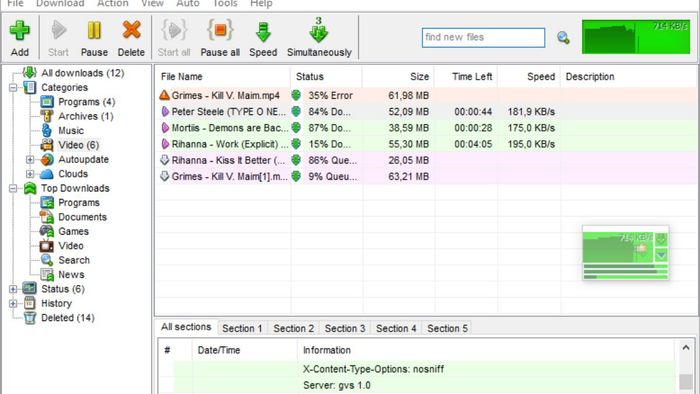The image size is (700, 394).
Task: Open the Download menu
Action: 60,3
